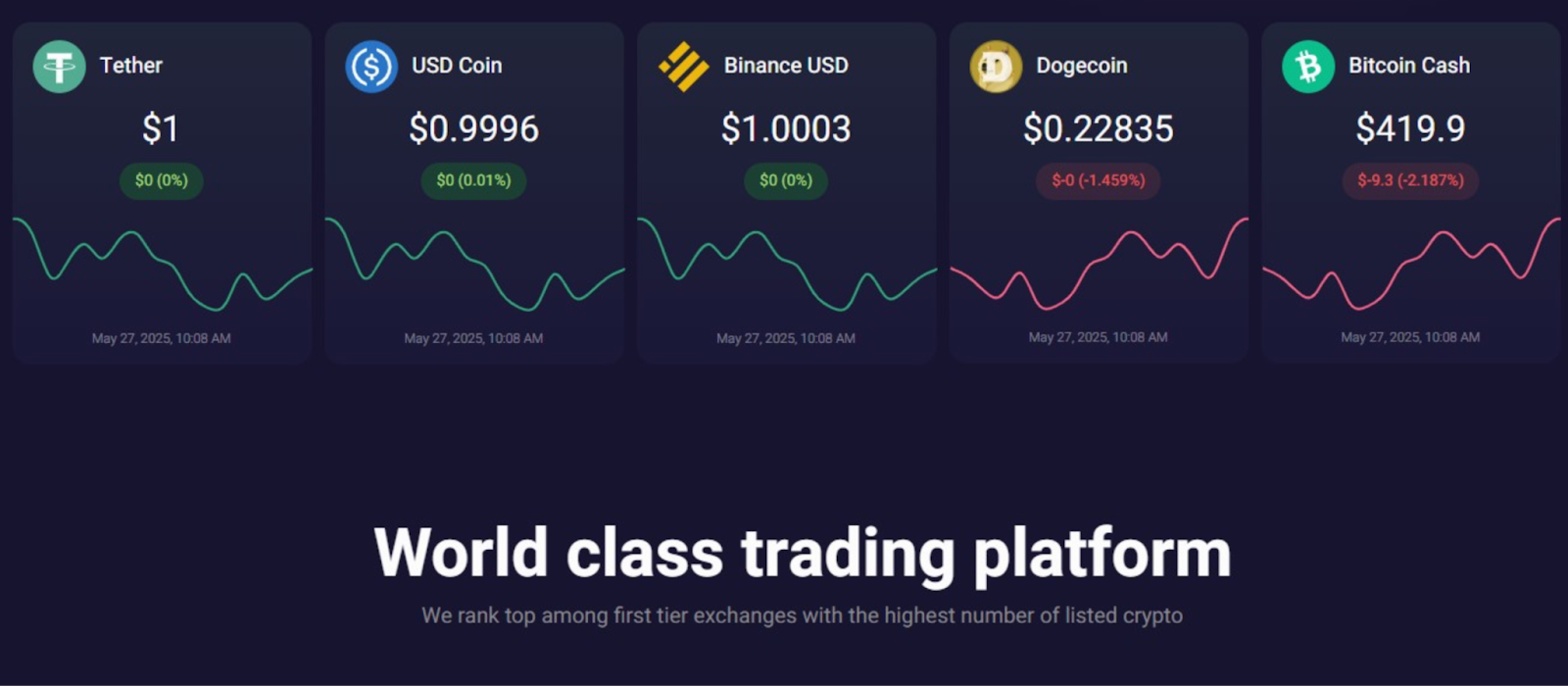Click the Dogecoin logo icon
Screen dimensions: 1568x686
pos(996,67)
